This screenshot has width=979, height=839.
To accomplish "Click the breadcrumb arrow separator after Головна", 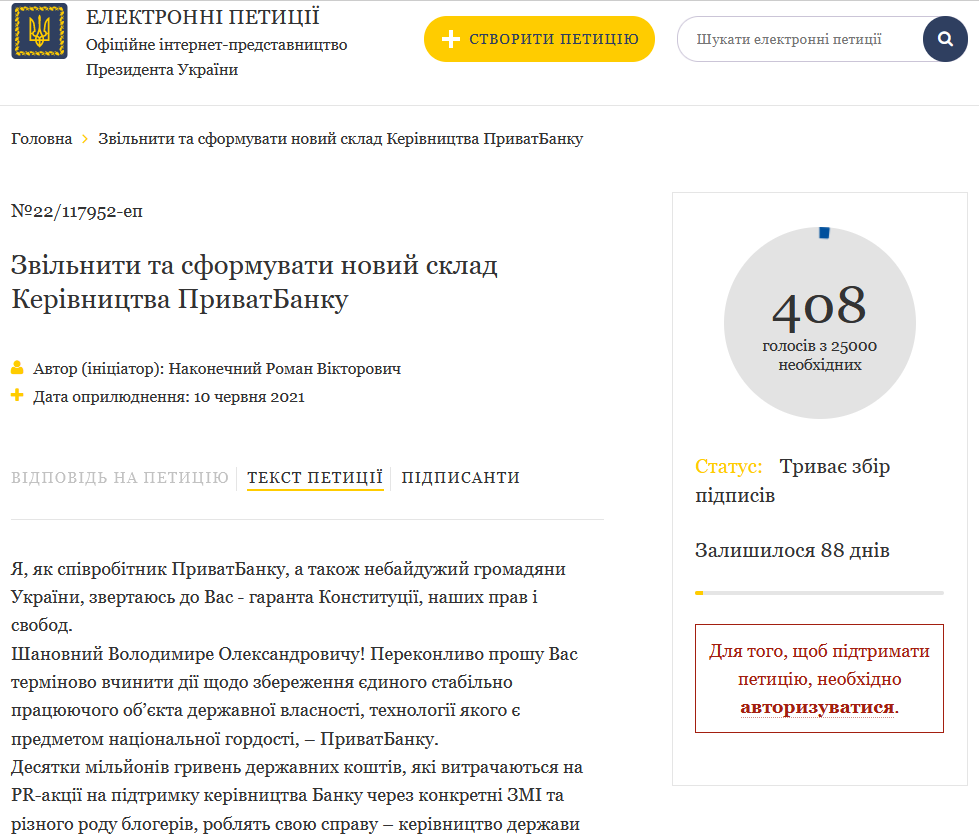I will (x=85, y=139).
